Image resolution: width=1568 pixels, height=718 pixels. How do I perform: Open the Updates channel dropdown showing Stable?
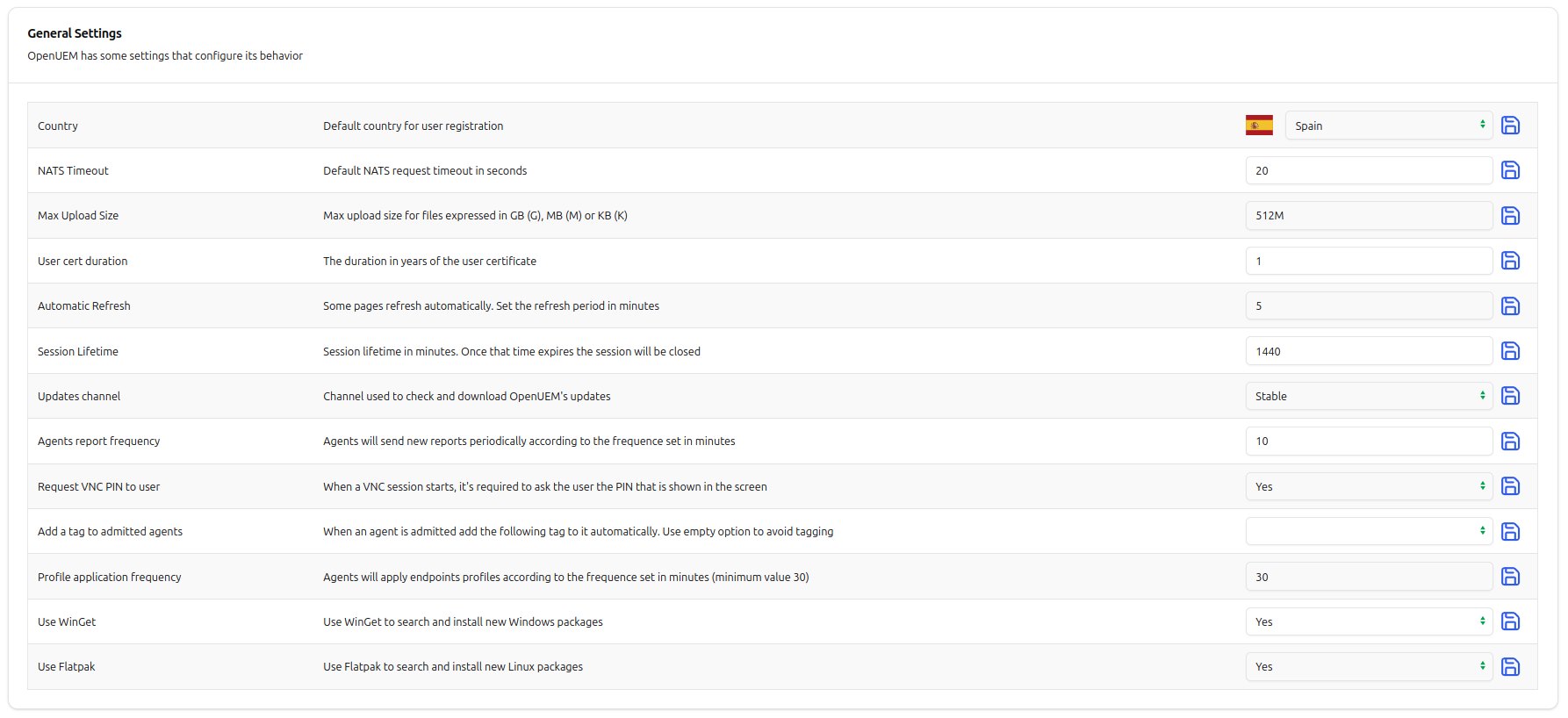point(1369,396)
